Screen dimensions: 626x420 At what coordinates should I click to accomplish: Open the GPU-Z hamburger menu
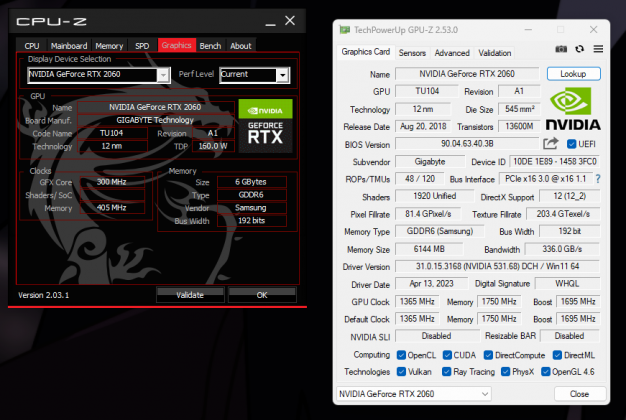click(597, 49)
